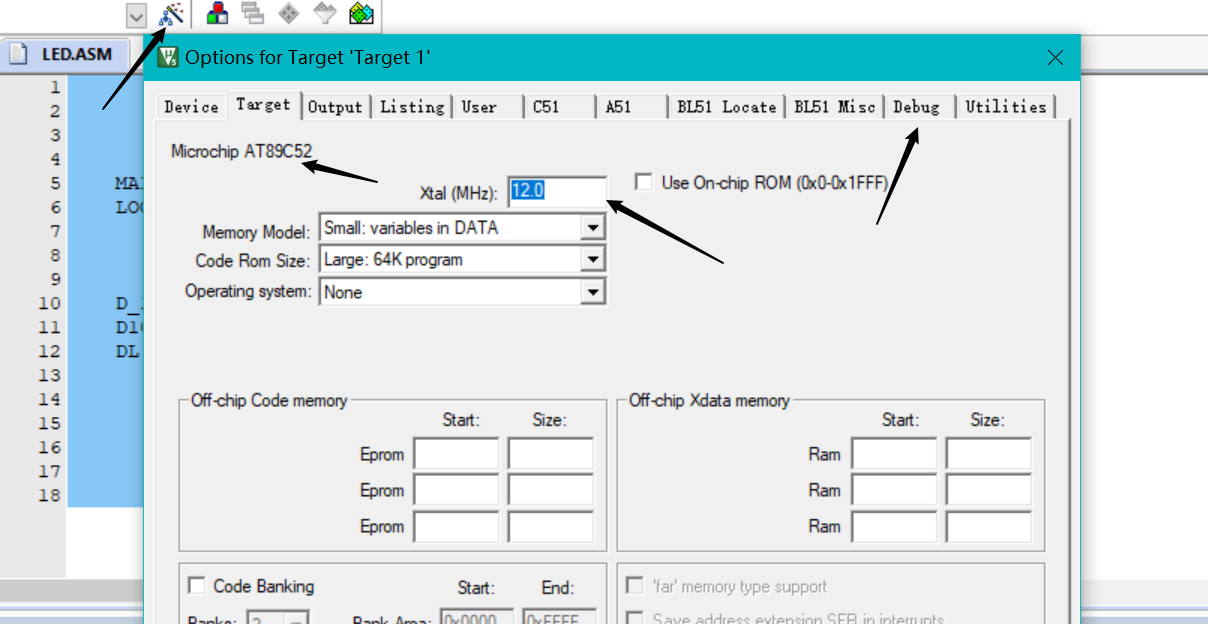This screenshot has width=1208, height=624.
Task: Switch to the Listing tab
Action: [412, 107]
